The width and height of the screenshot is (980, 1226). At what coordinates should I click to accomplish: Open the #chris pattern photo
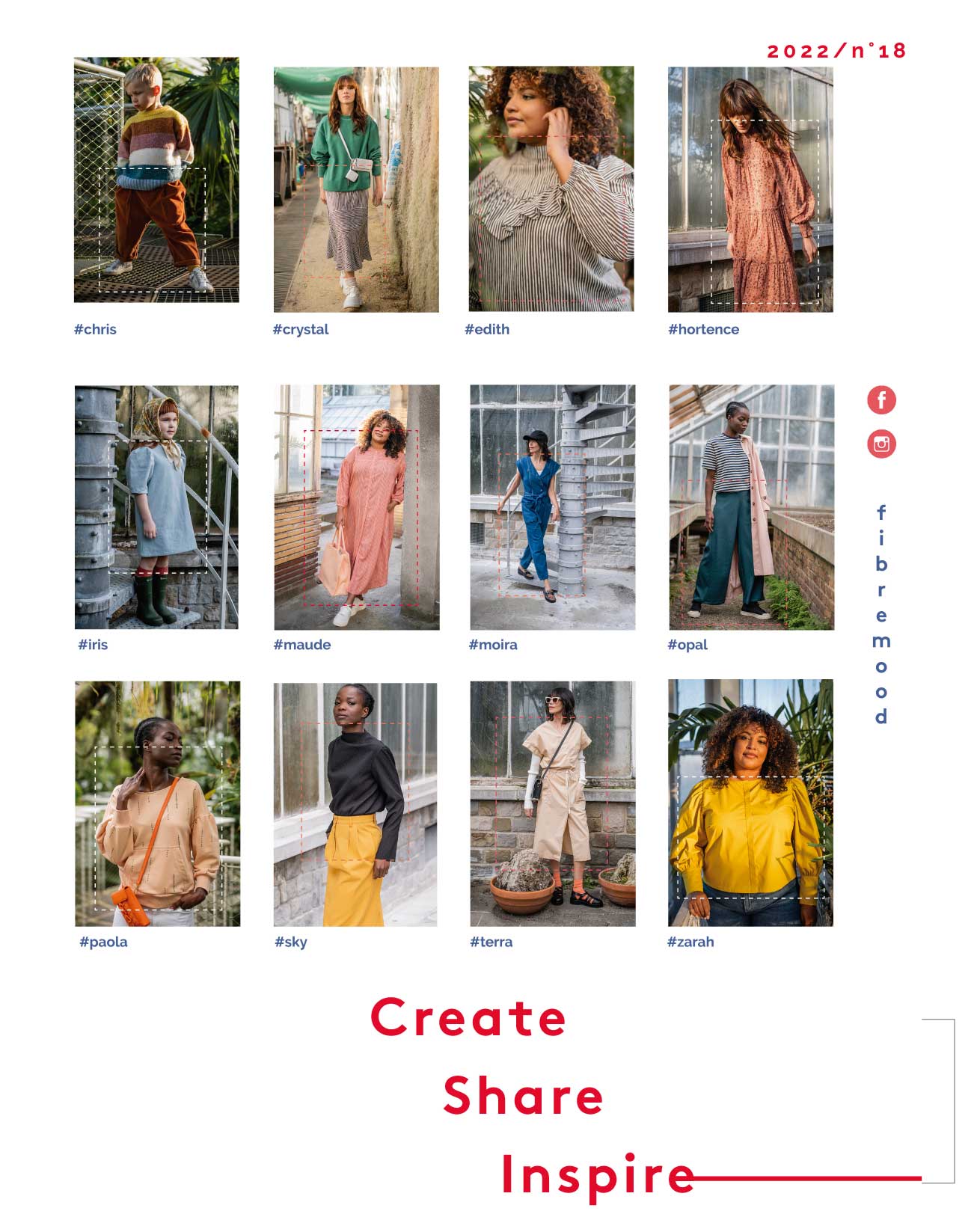156,180
